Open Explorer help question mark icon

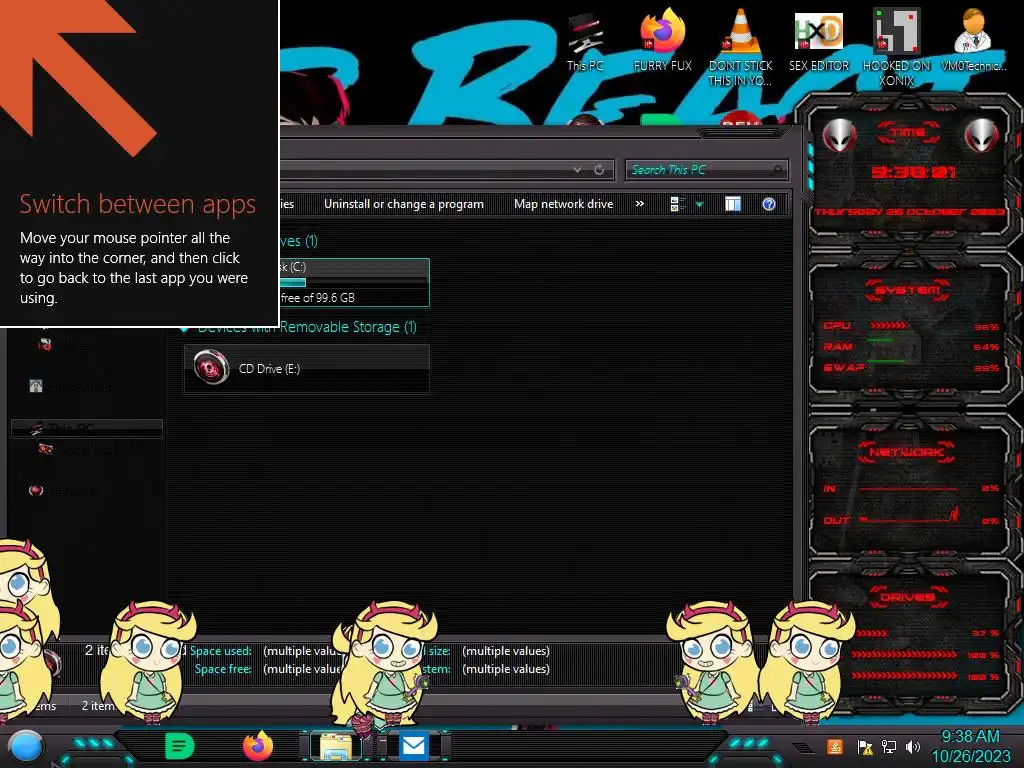click(x=769, y=204)
